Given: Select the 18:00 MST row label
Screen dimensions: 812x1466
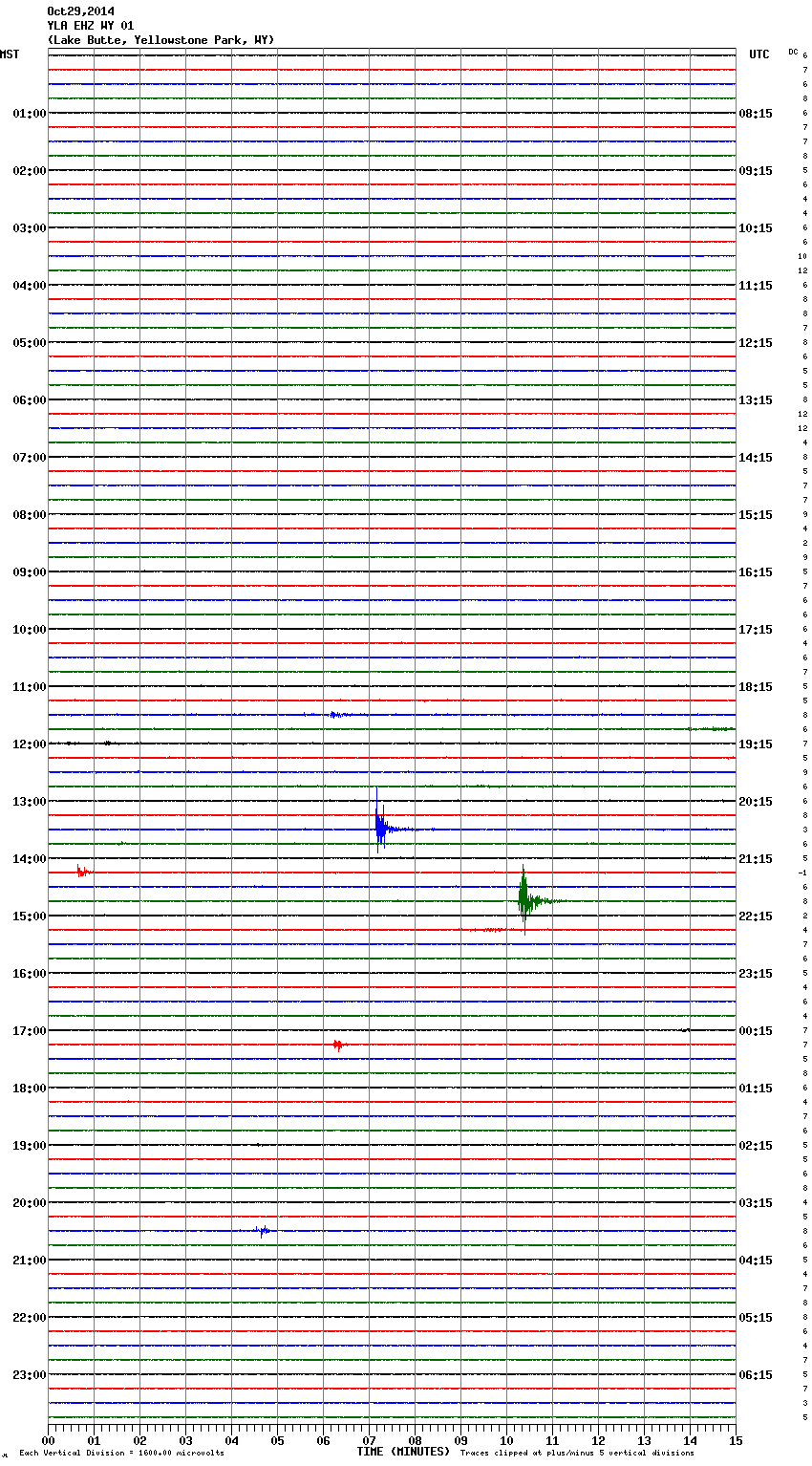Looking at the screenshot, I should pos(29,1089).
